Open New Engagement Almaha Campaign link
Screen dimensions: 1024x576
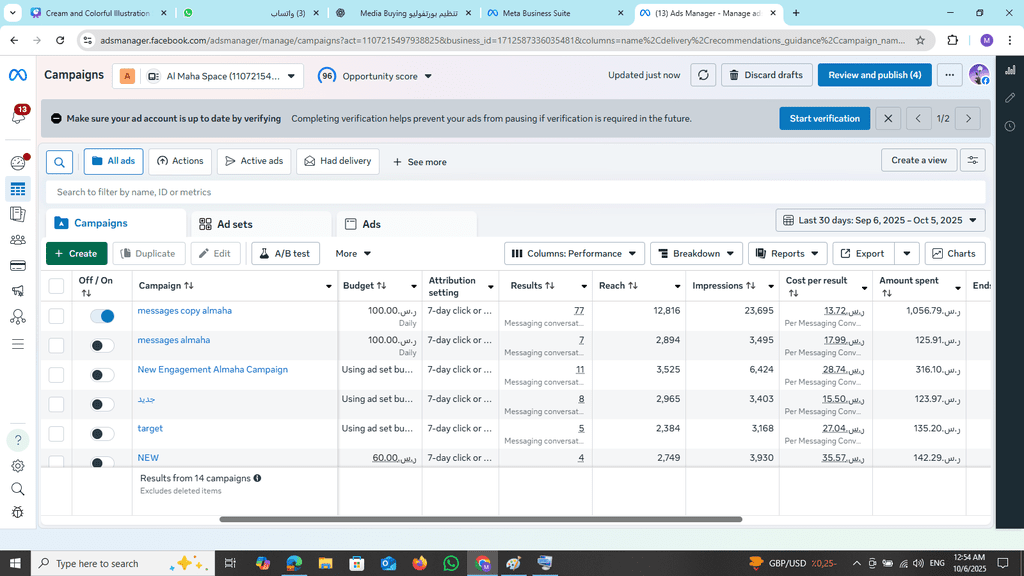point(212,370)
